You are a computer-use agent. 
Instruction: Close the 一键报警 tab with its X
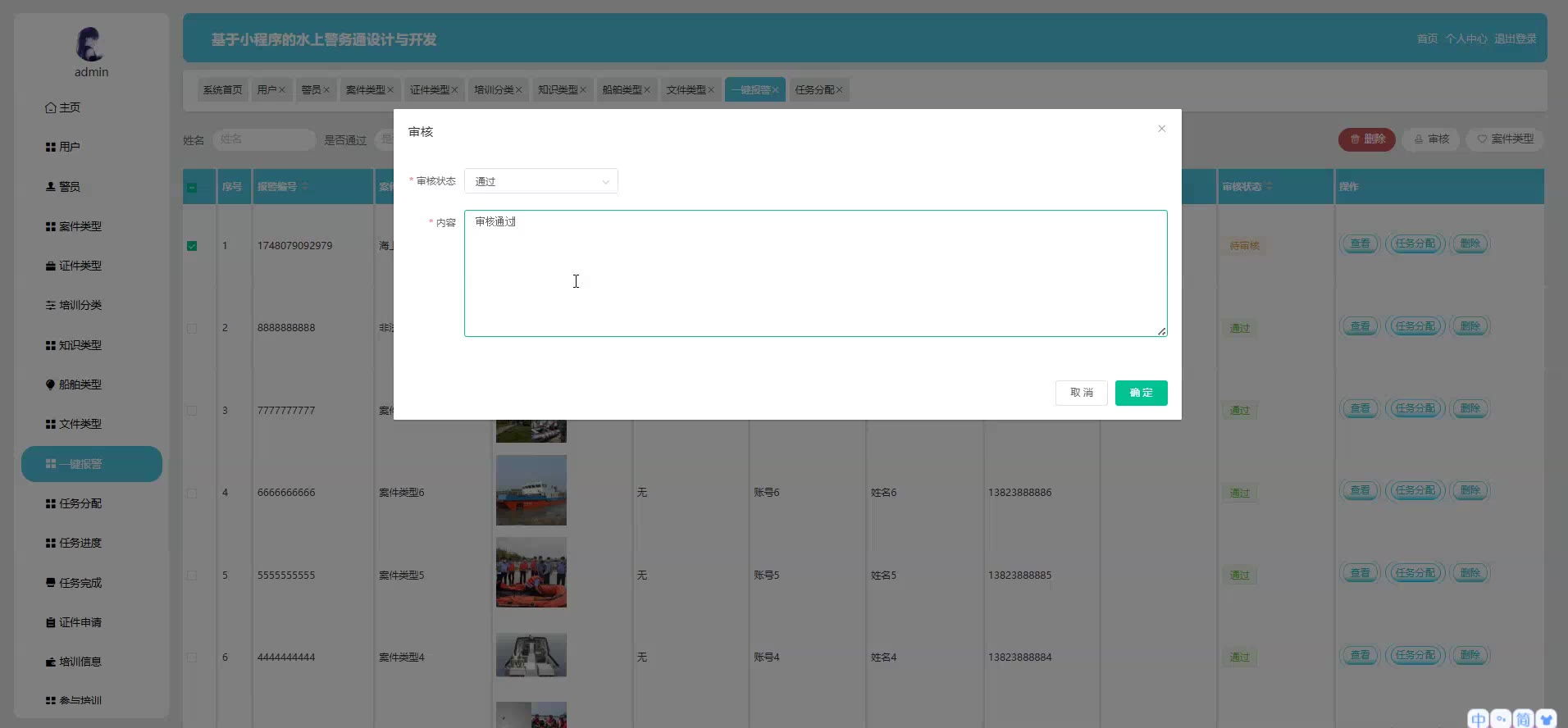click(x=775, y=90)
